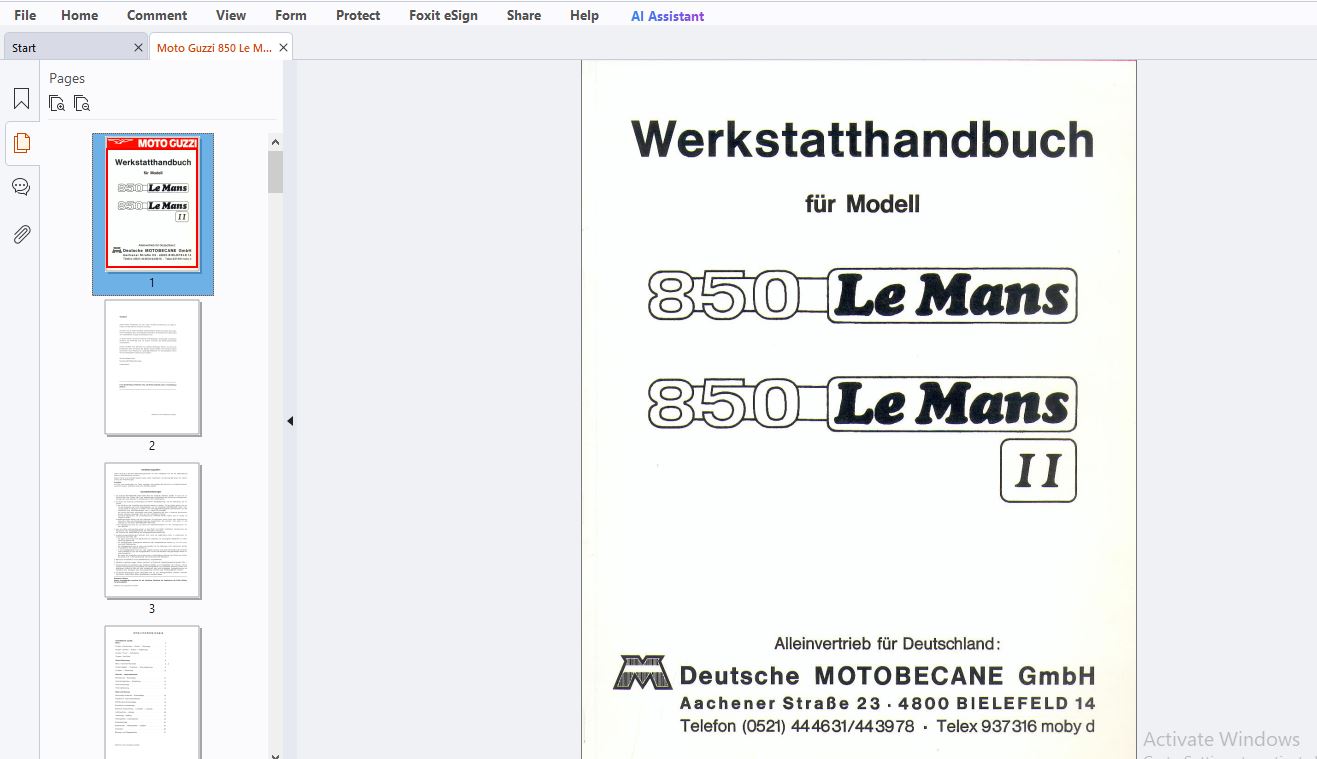The width and height of the screenshot is (1317, 759).
Task: Select page 1 thumbnail
Action: tap(153, 205)
